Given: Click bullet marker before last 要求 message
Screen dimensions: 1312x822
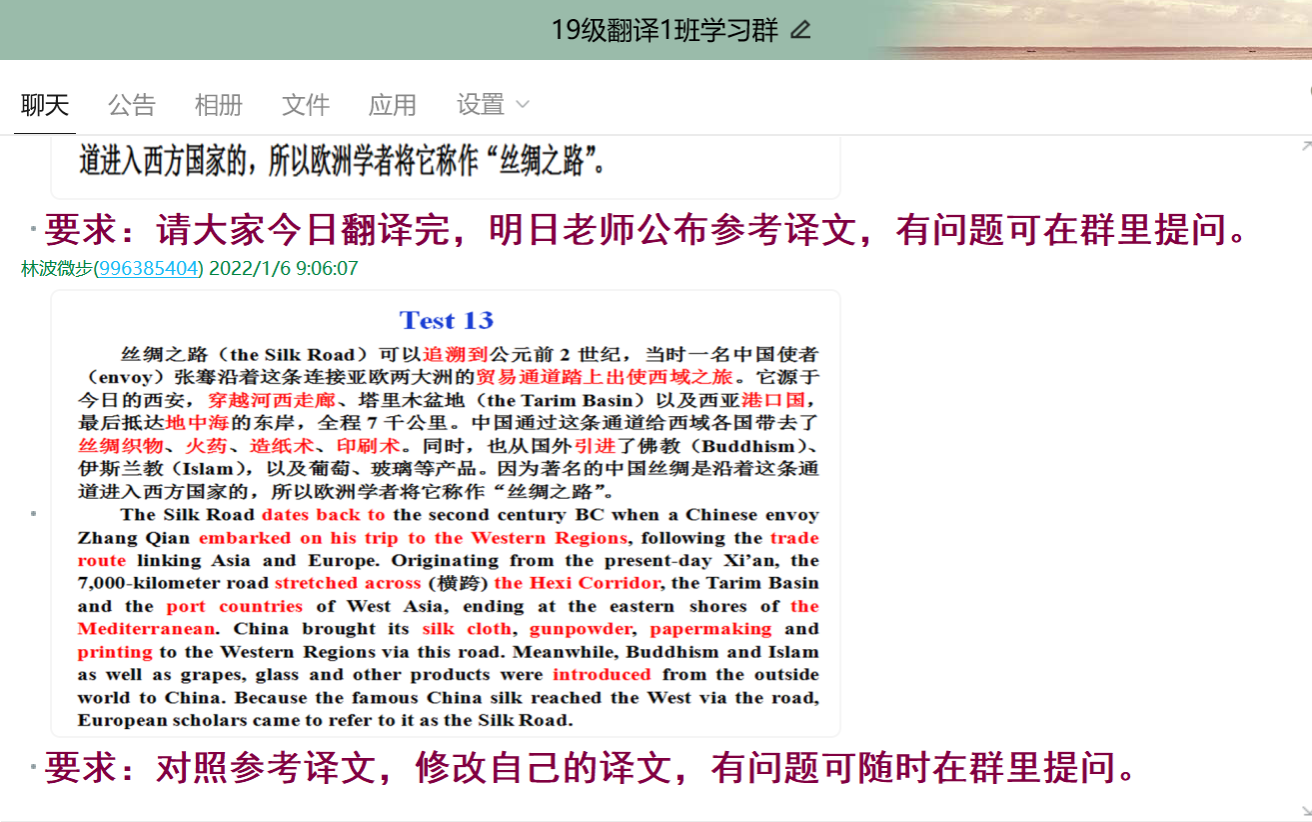Looking at the screenshot, I should [x=33, y=768].
